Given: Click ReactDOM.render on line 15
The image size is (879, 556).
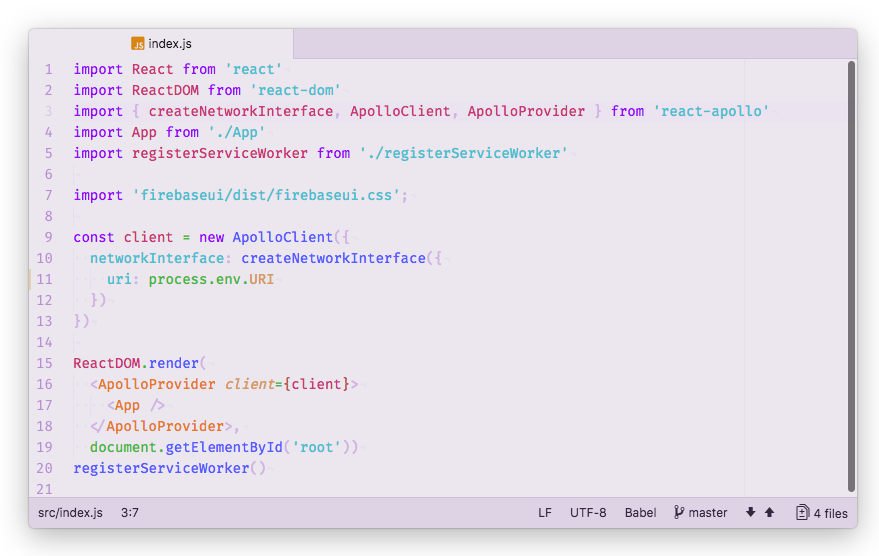Looking at the screenshot, I should point(136,364).
